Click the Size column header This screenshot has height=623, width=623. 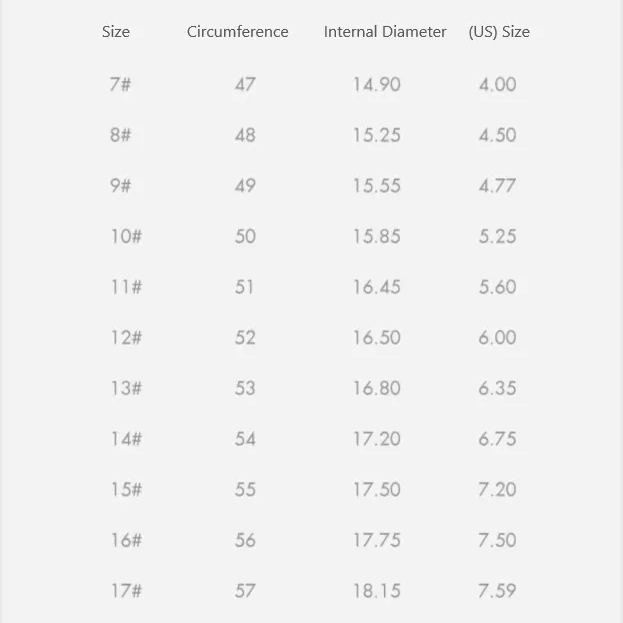pyautogui.click(x=116, y=32)
